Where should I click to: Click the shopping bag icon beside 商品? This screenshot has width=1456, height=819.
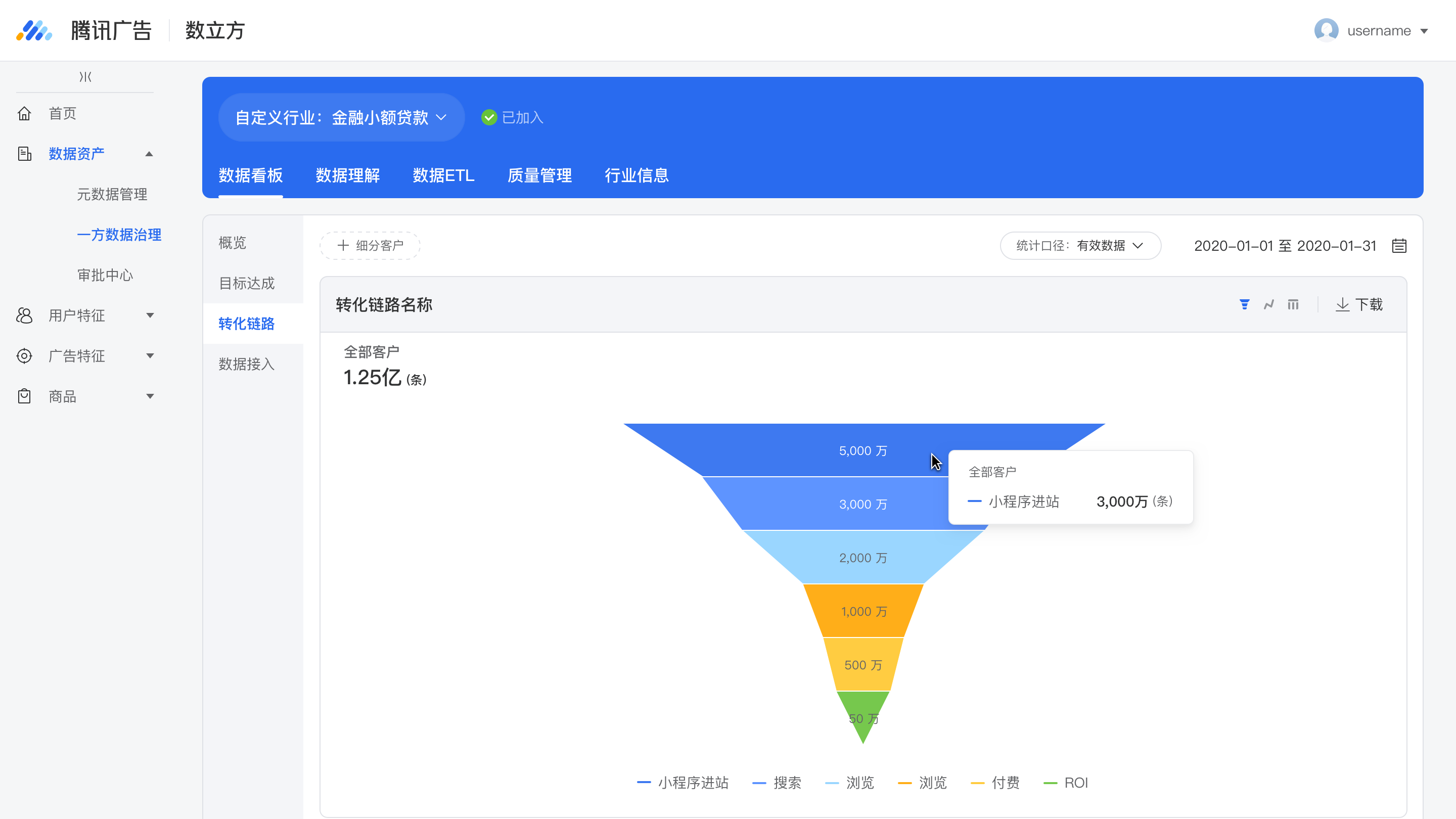click(24, 396)
